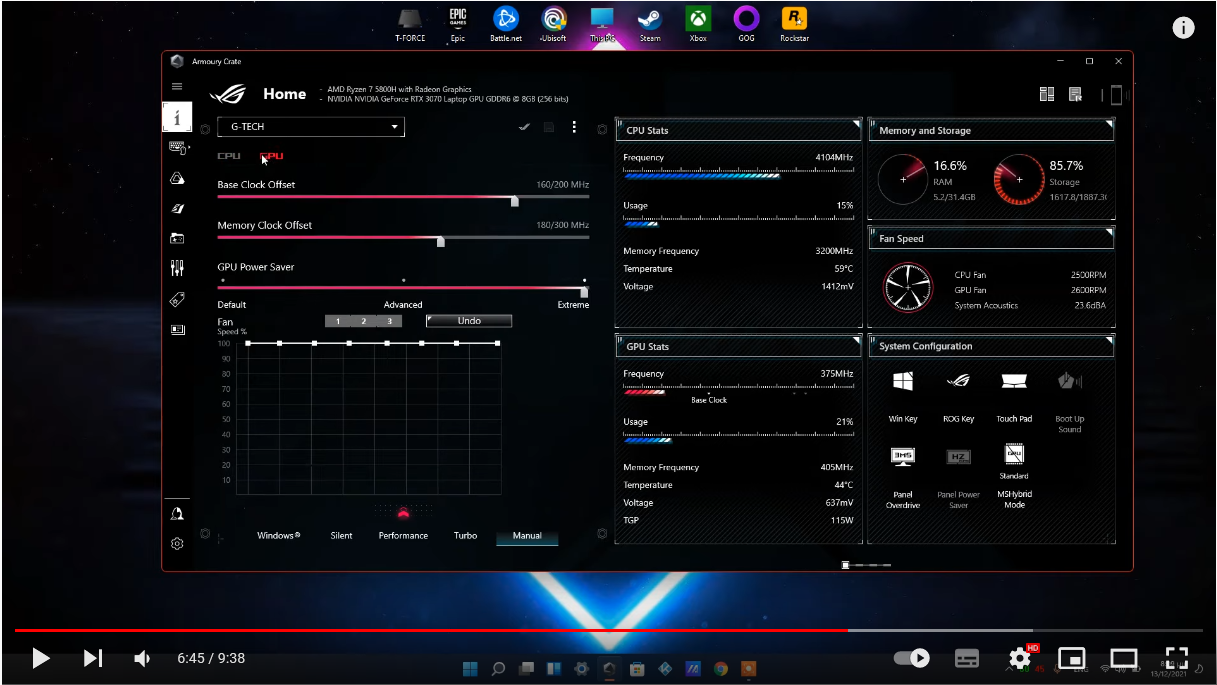Switch to the CPU tuning tab
This screenshot has height=685, width=1217.
click(229, 156)
